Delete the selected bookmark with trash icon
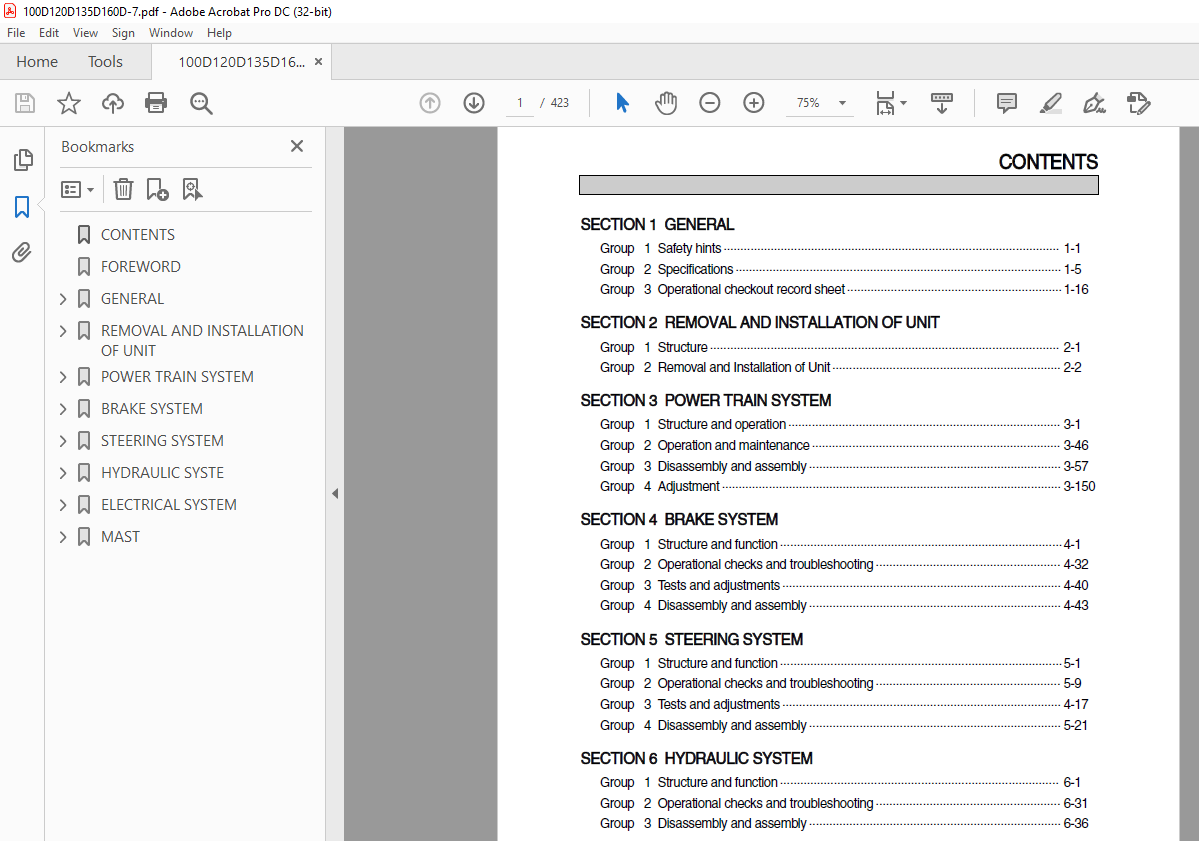 click(x=123, y=189)
